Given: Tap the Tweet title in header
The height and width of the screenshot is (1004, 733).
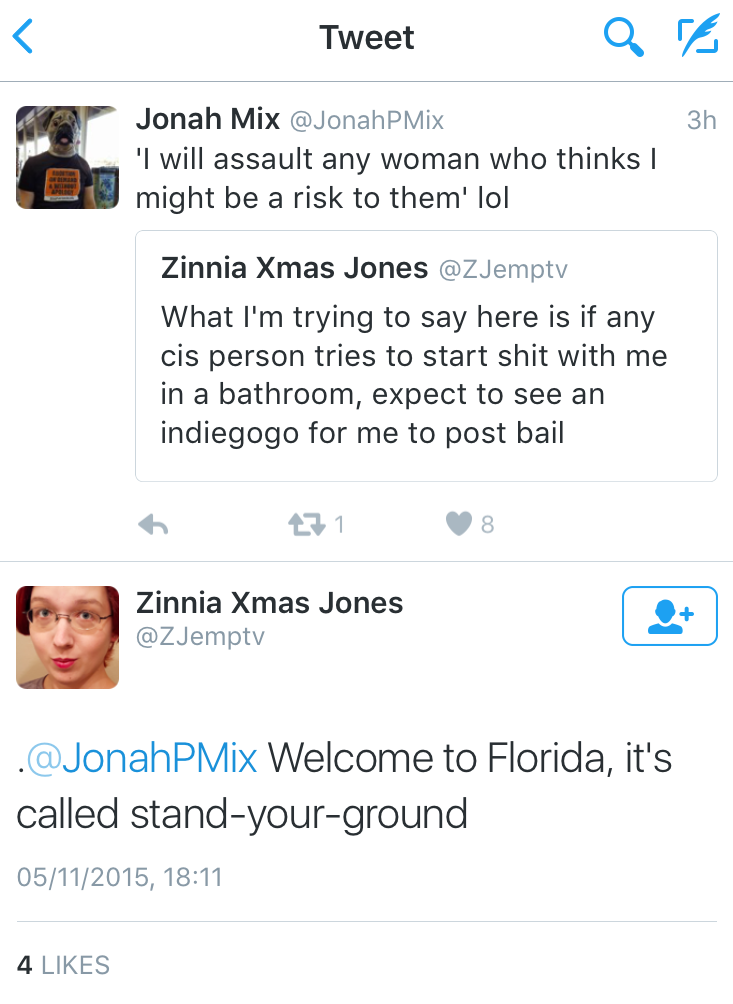Looking at the screenshot, I should [x=367, y=38].
